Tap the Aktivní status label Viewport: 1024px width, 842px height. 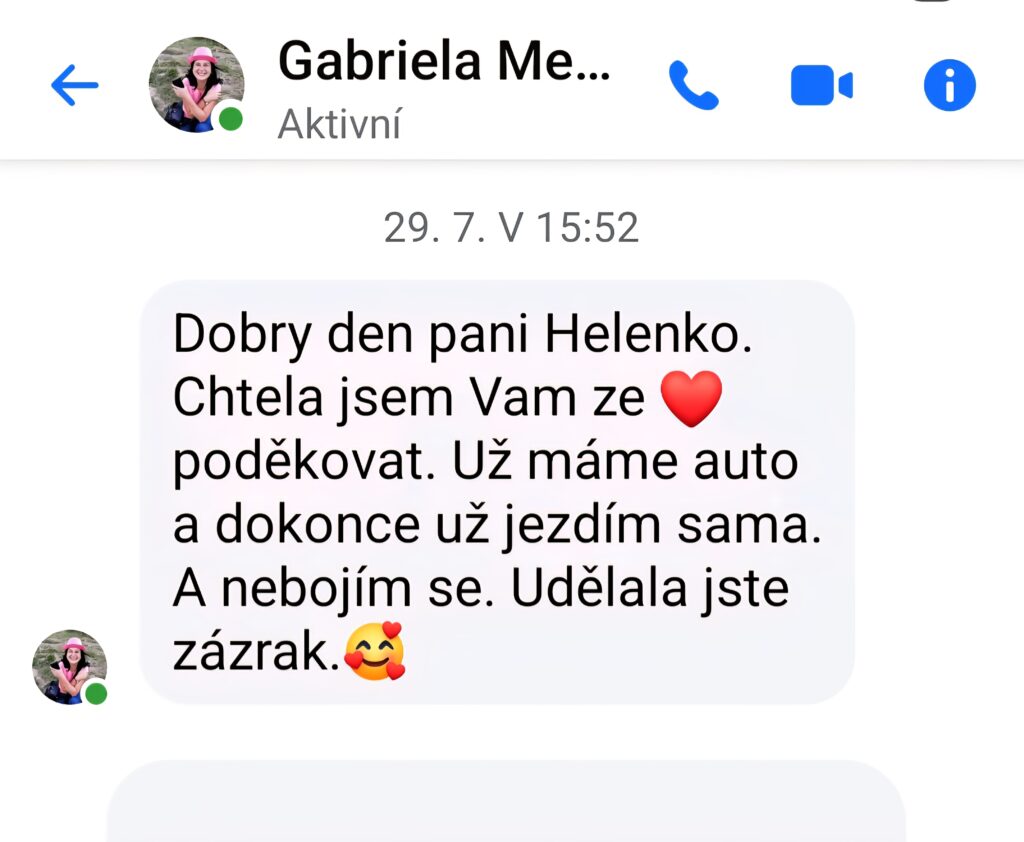pos(340,124)
